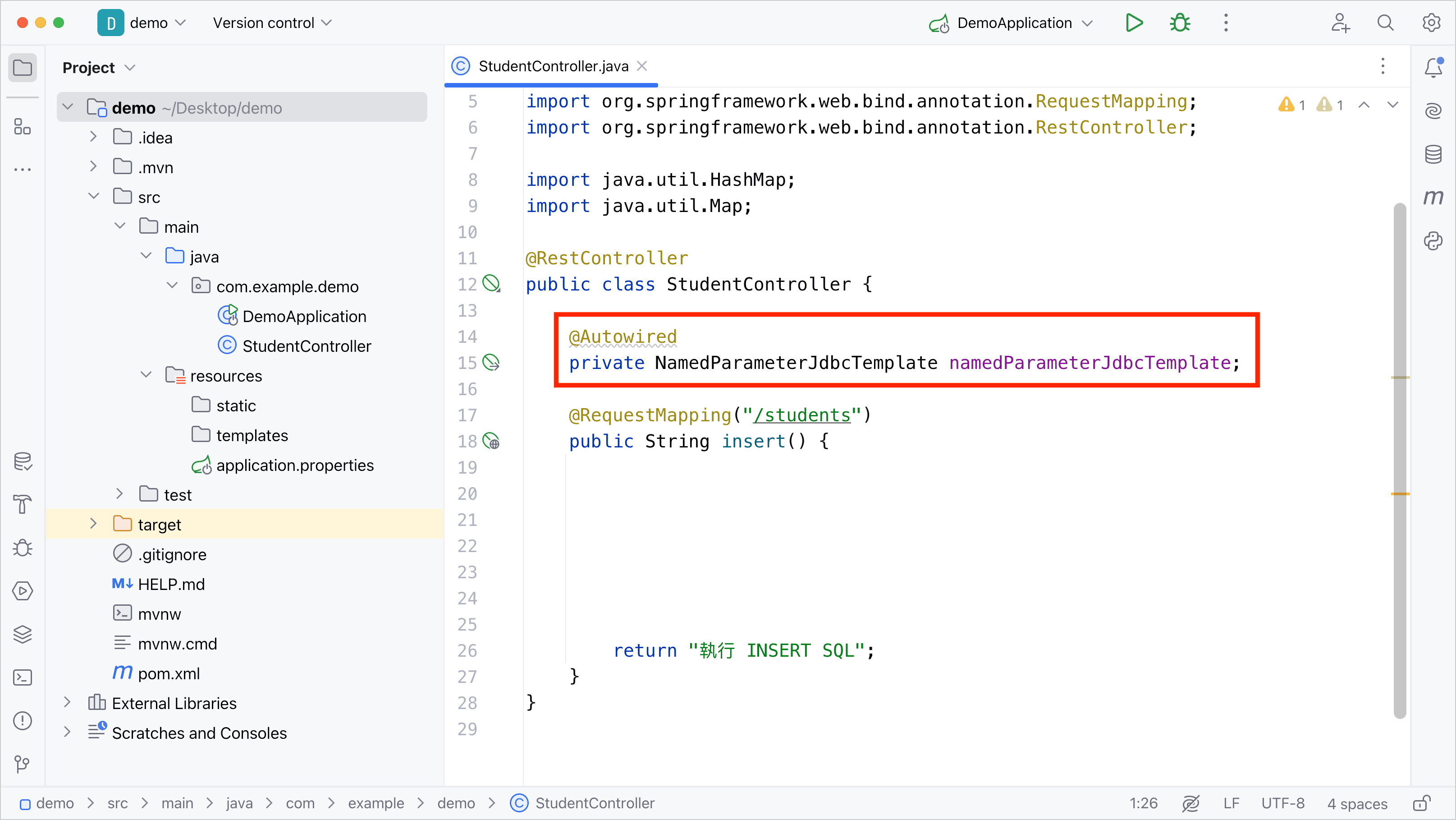Click the first warning count indicator in the editor
Image resolution: width=1456 pixels, height=820 pixels.
click(x=1291, y=105)
